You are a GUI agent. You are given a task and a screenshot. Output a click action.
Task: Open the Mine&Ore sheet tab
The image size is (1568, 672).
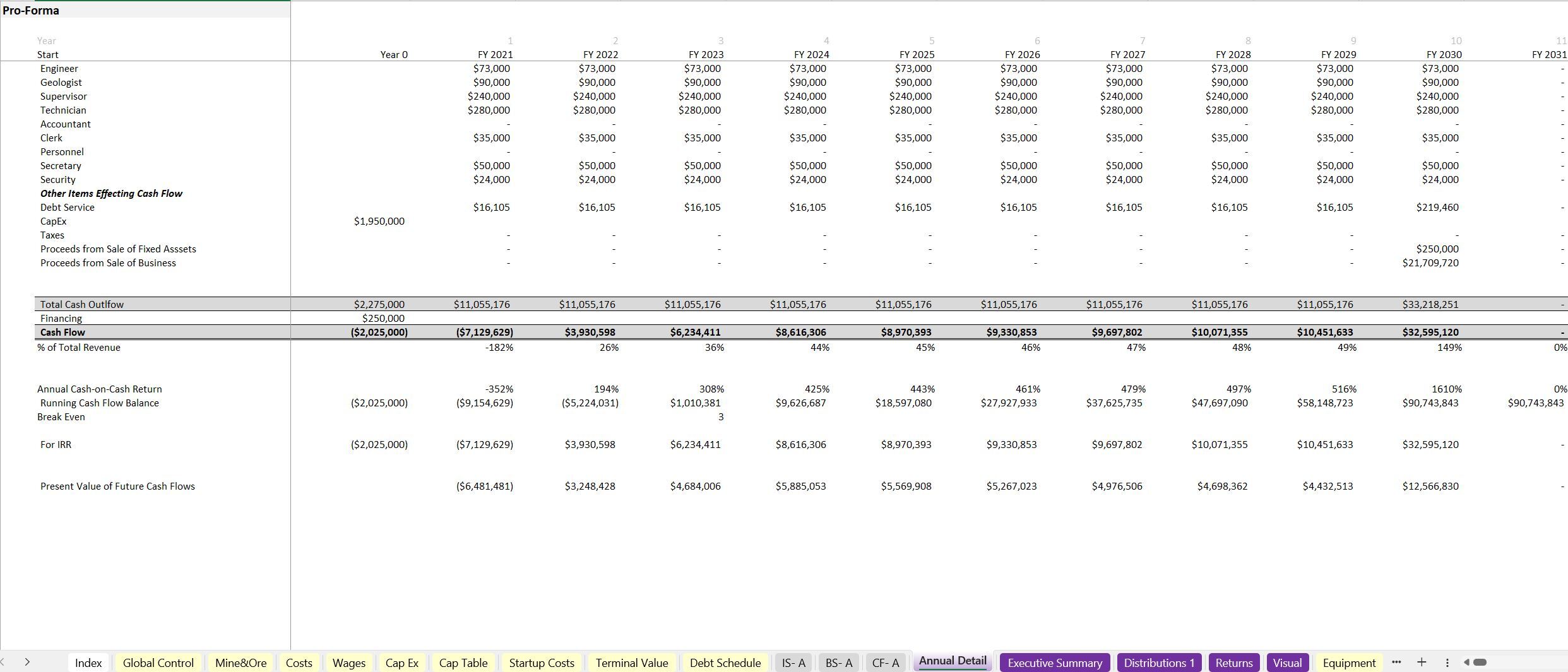[x=241, y=663]
